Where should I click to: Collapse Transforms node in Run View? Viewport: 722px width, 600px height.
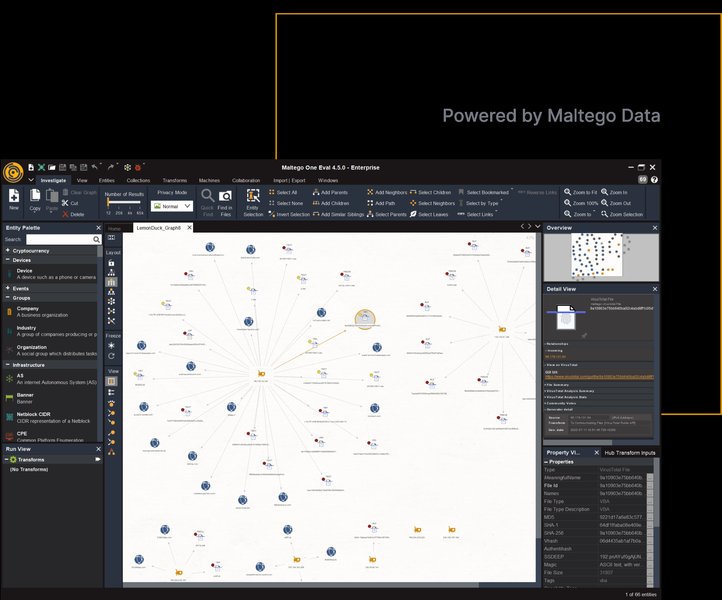[x=6, y=460]
